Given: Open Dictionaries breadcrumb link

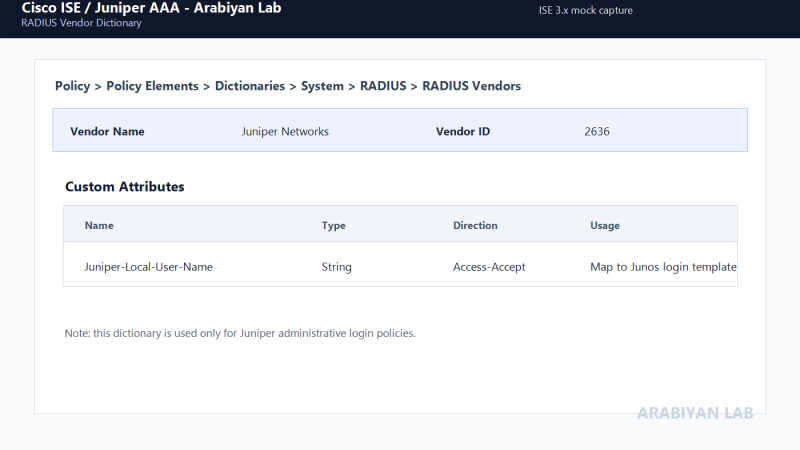Looking at the screenshot, I should (x=249, y=86).
